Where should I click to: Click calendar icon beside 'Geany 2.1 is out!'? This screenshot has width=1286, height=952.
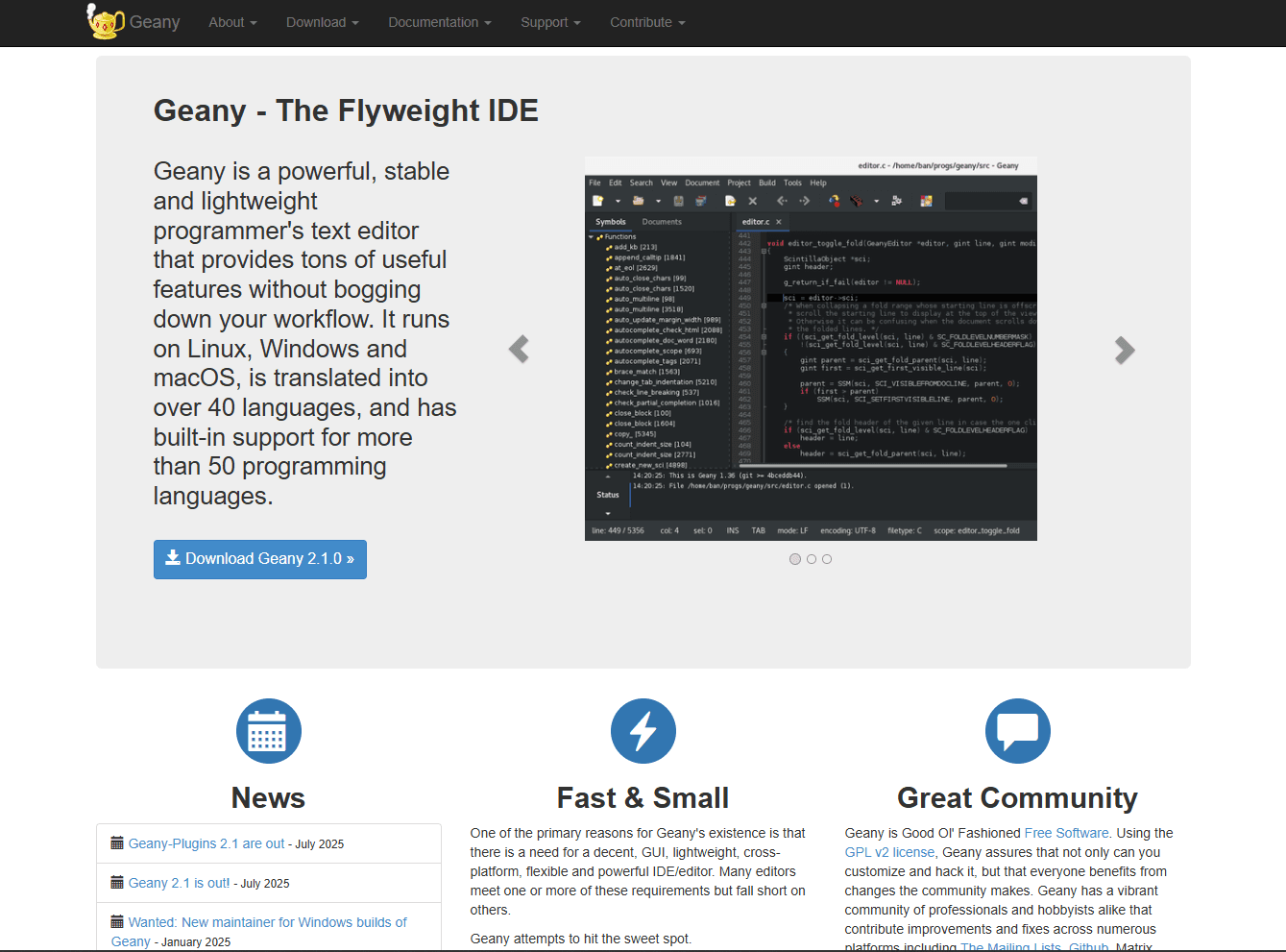click(117, 882)
